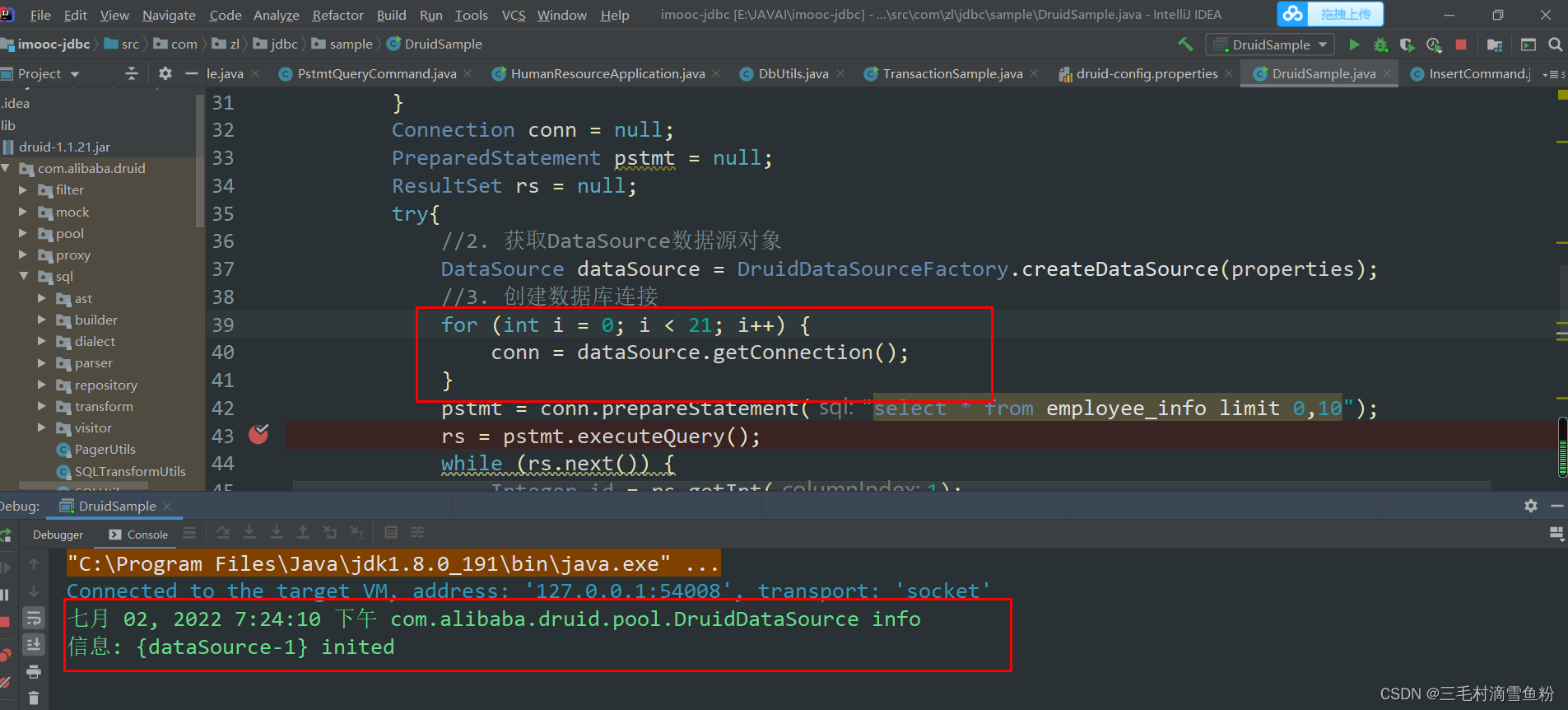Viewport: 1568px width, 710px height.
Task: Toggle scroll to end in the console
Action: 34,644
